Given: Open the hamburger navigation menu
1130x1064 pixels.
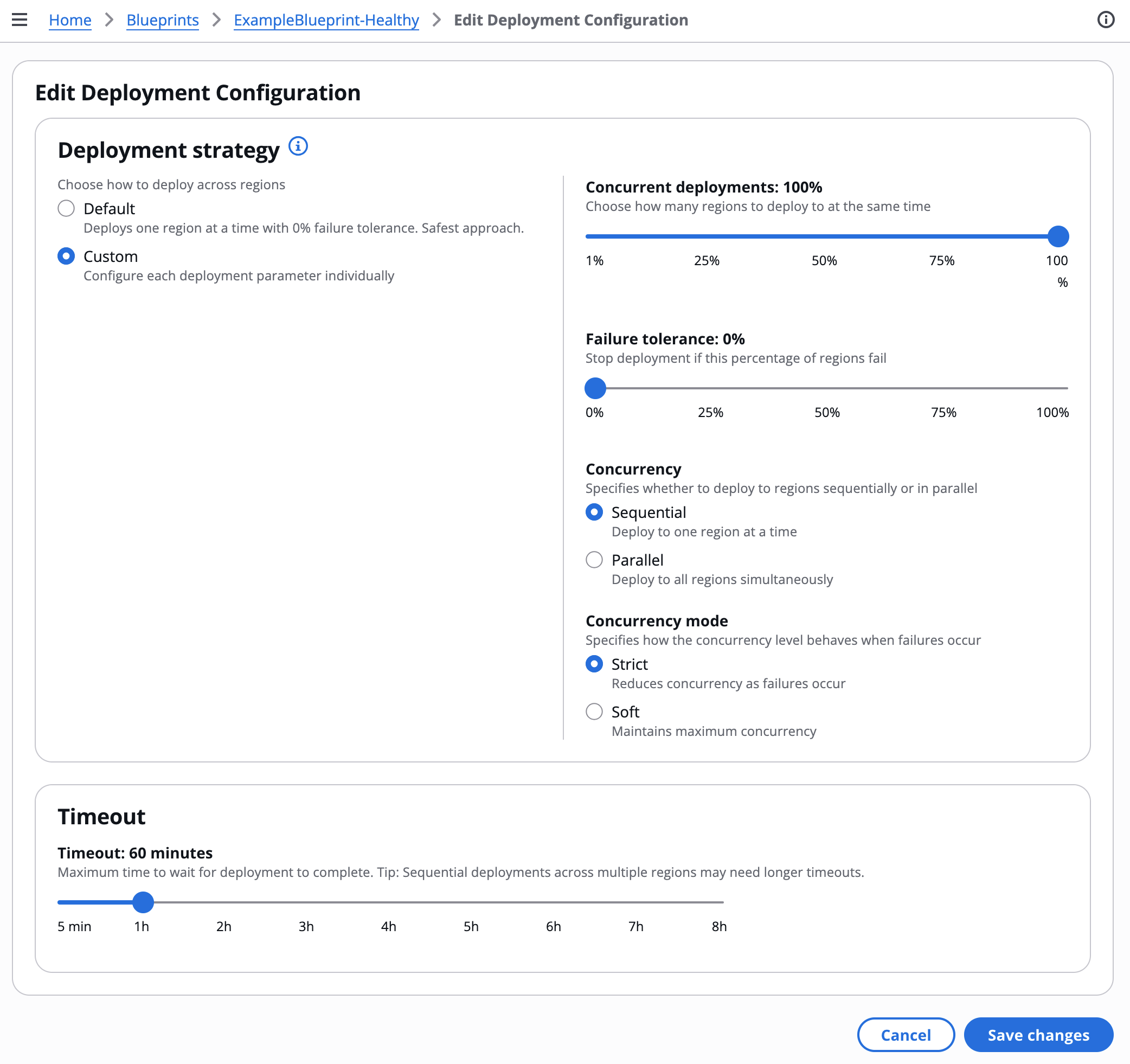Looking at the screenshot, I should click(20, 20).
